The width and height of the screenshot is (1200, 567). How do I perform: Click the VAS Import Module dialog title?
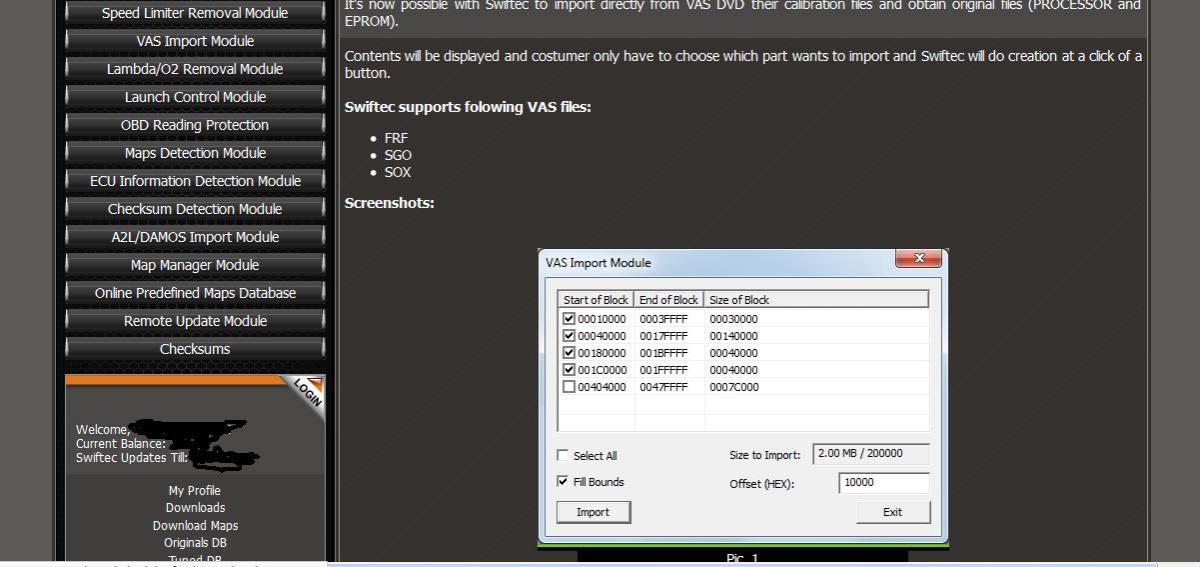(598, 263)
